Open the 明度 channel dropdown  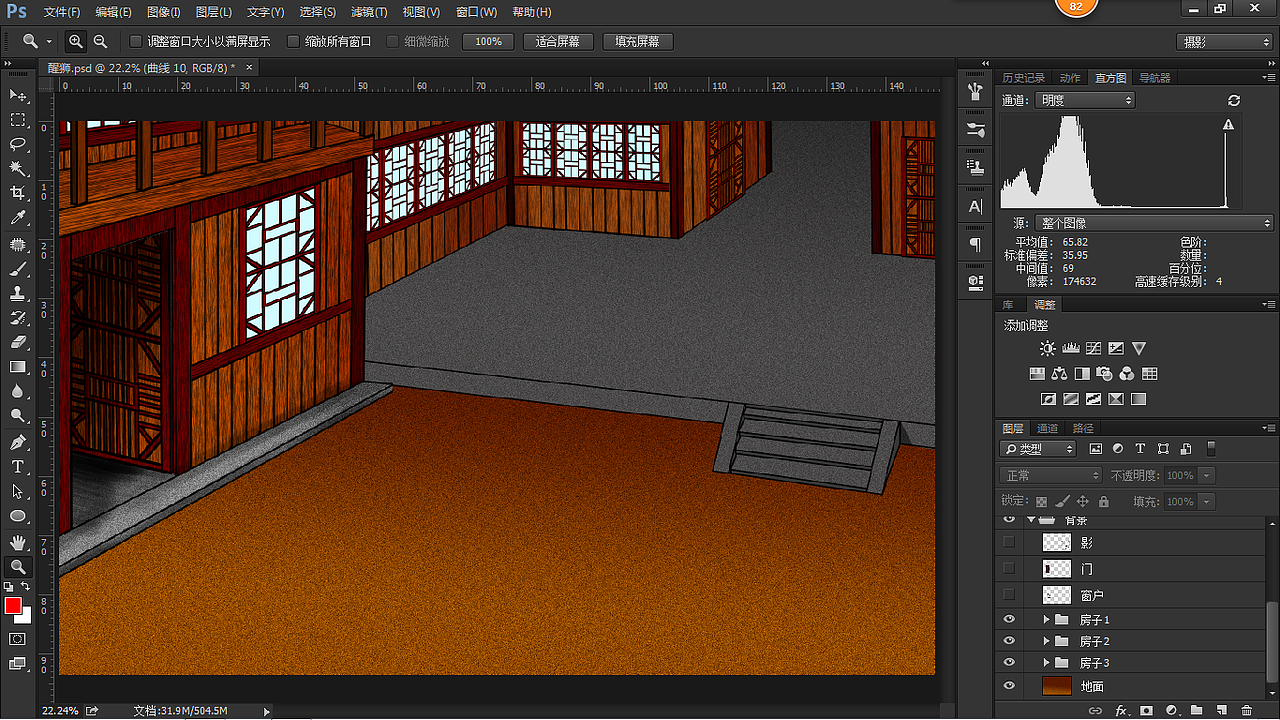1086,100
